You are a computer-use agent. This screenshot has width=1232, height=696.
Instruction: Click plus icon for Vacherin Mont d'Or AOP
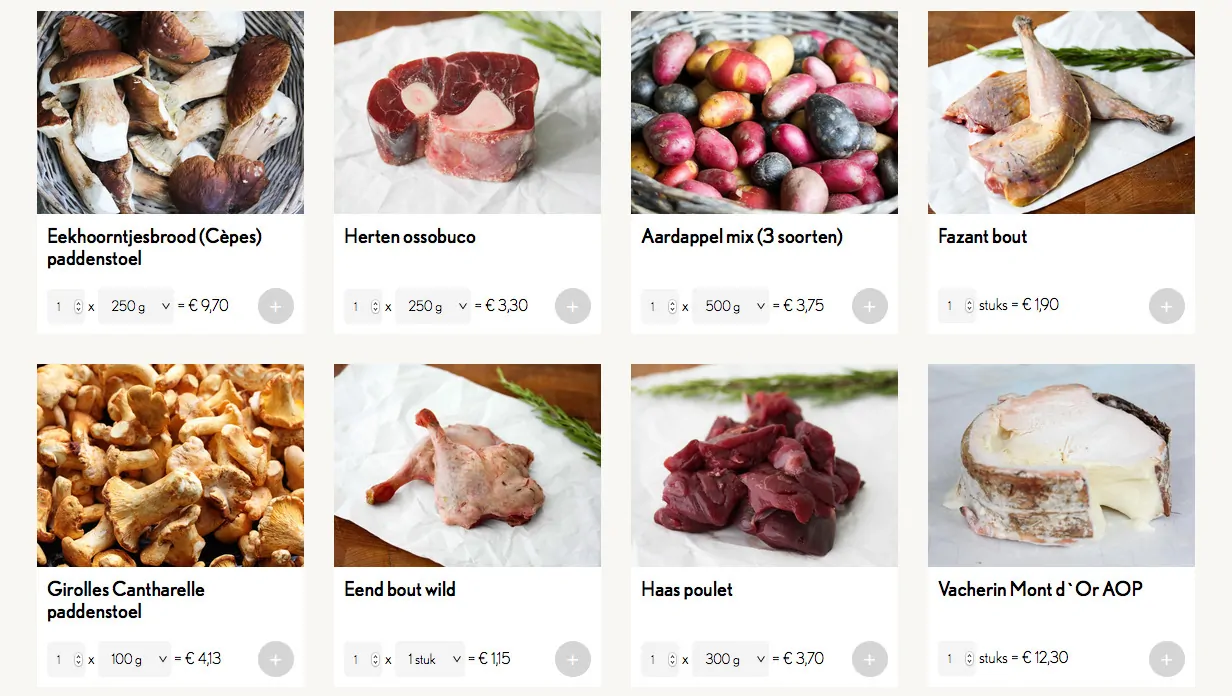point(1167,659)
